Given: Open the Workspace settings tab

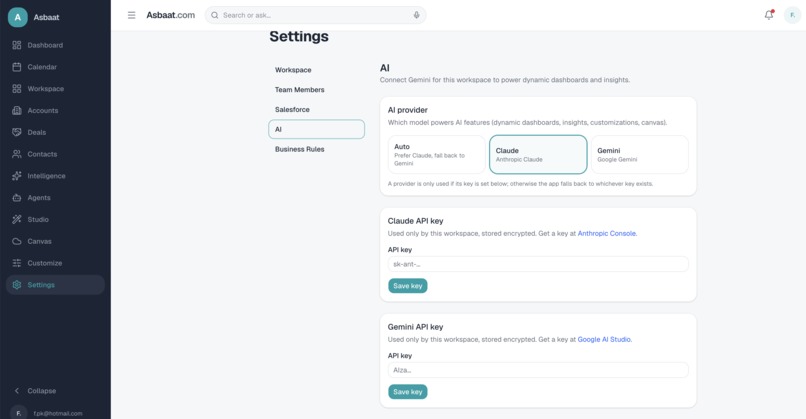Looking at the screenshot, I should pyautogui.click(x=316, y=70).
